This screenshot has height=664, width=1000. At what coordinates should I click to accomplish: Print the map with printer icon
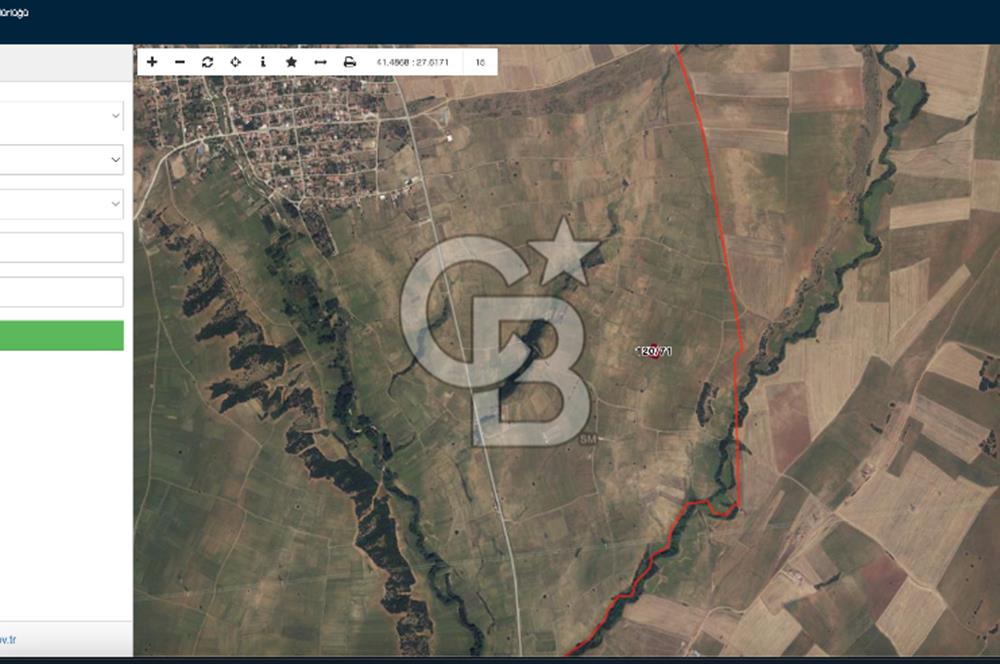click(349, 62)
